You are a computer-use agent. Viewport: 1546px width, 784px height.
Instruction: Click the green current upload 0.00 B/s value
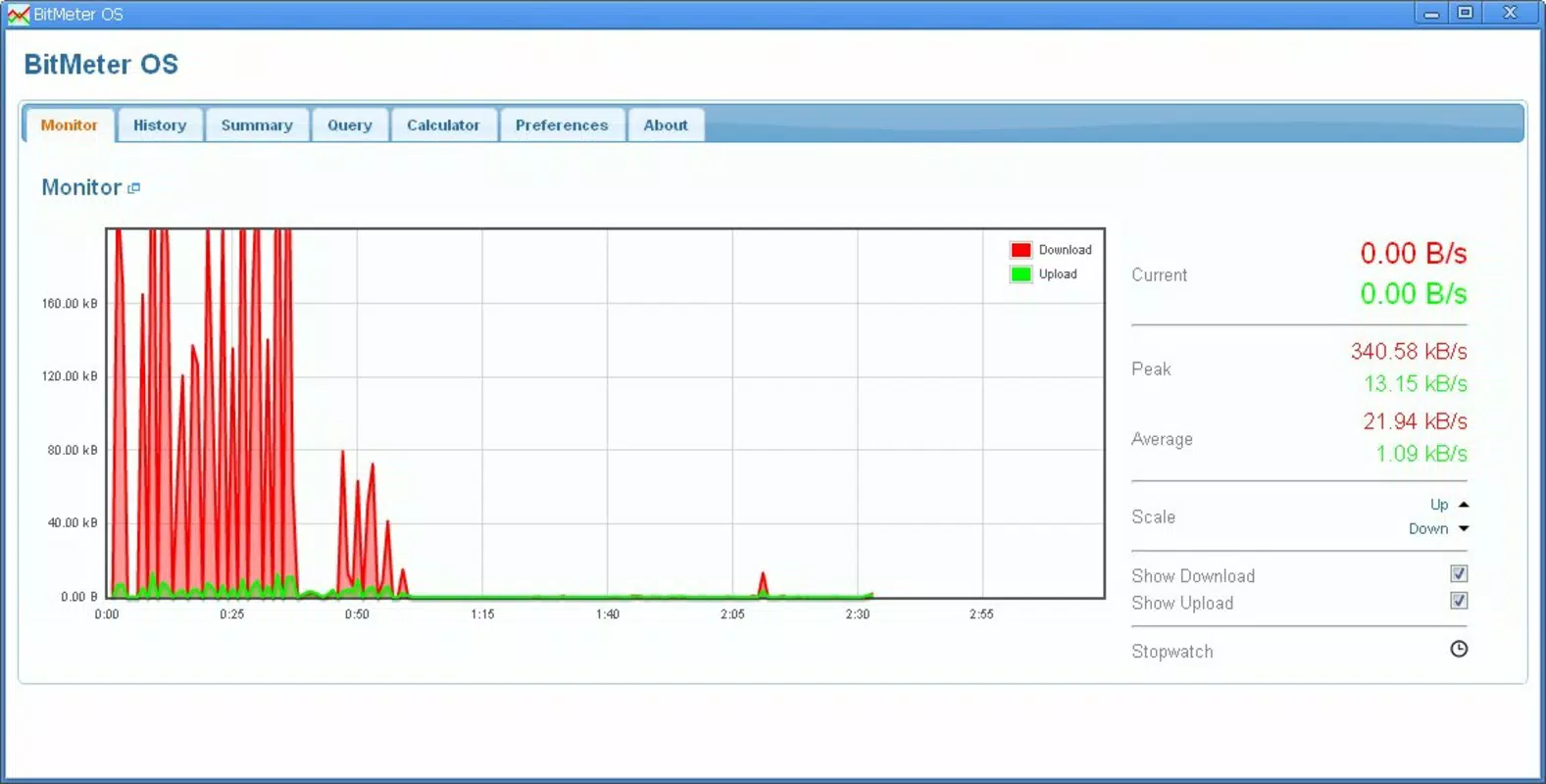(1413, 294)
